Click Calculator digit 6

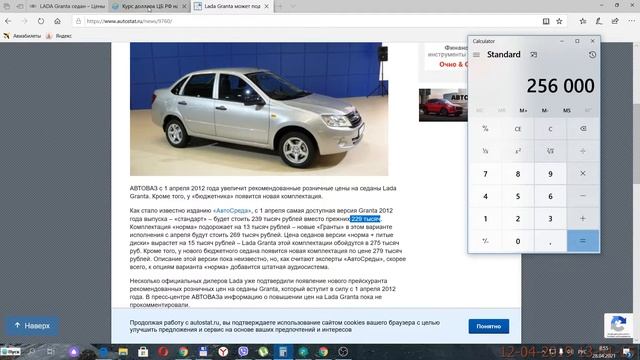click(x=550, y=196)
